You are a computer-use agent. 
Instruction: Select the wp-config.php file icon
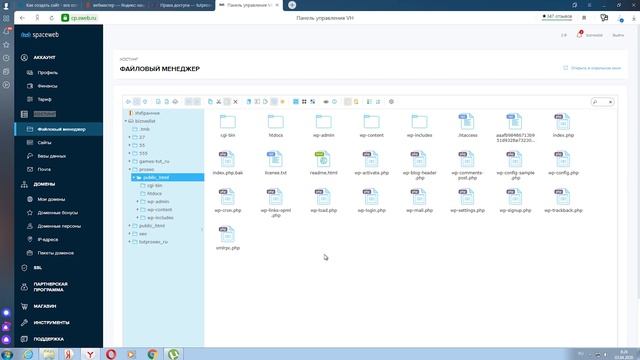[563, 159]
